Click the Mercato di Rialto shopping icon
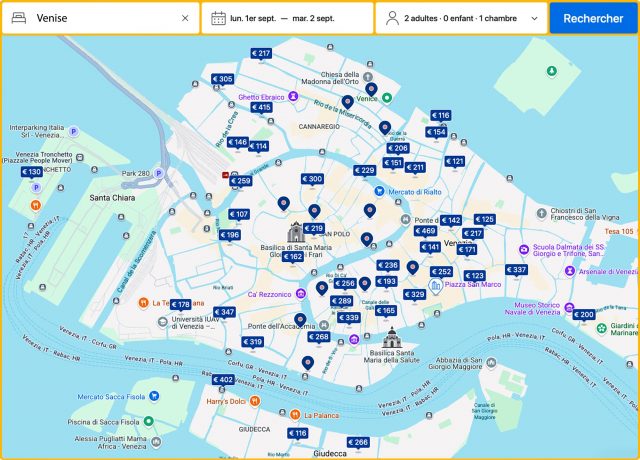Viewport: 640px width, 460px height. pyautogui.click(x=379, y=191)
